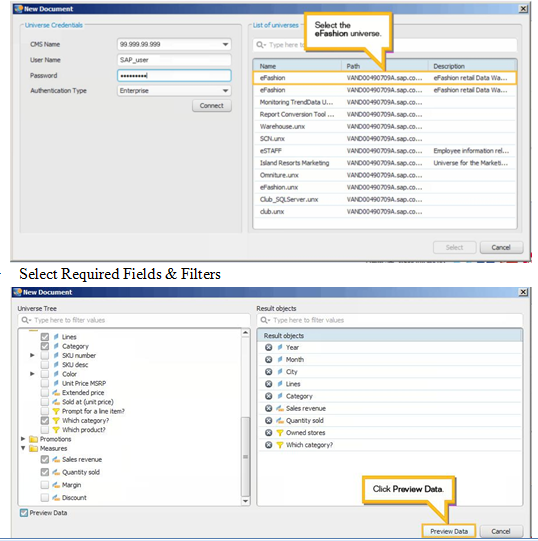Click the Universe Tree vertical scrollbar thumb

tap(245, 456)
